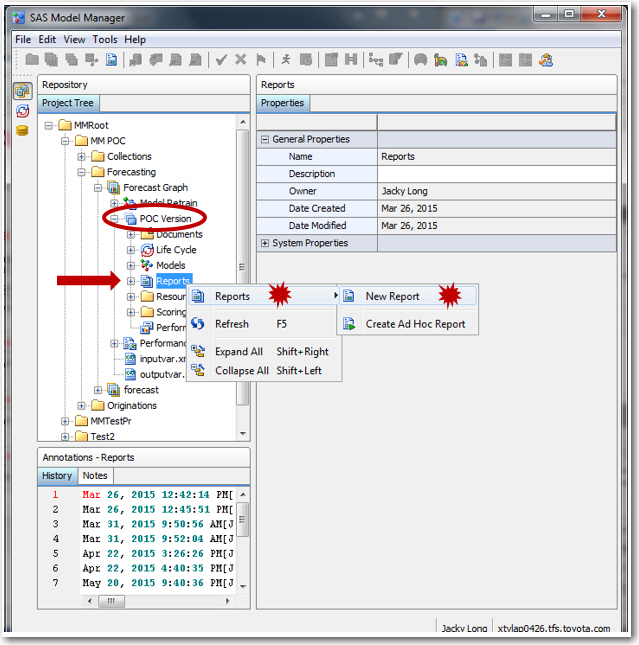Image resolution: width=639 pixels, height=645 pixels.
Task: Expand the Originations folder node
Action: point(81,406)
